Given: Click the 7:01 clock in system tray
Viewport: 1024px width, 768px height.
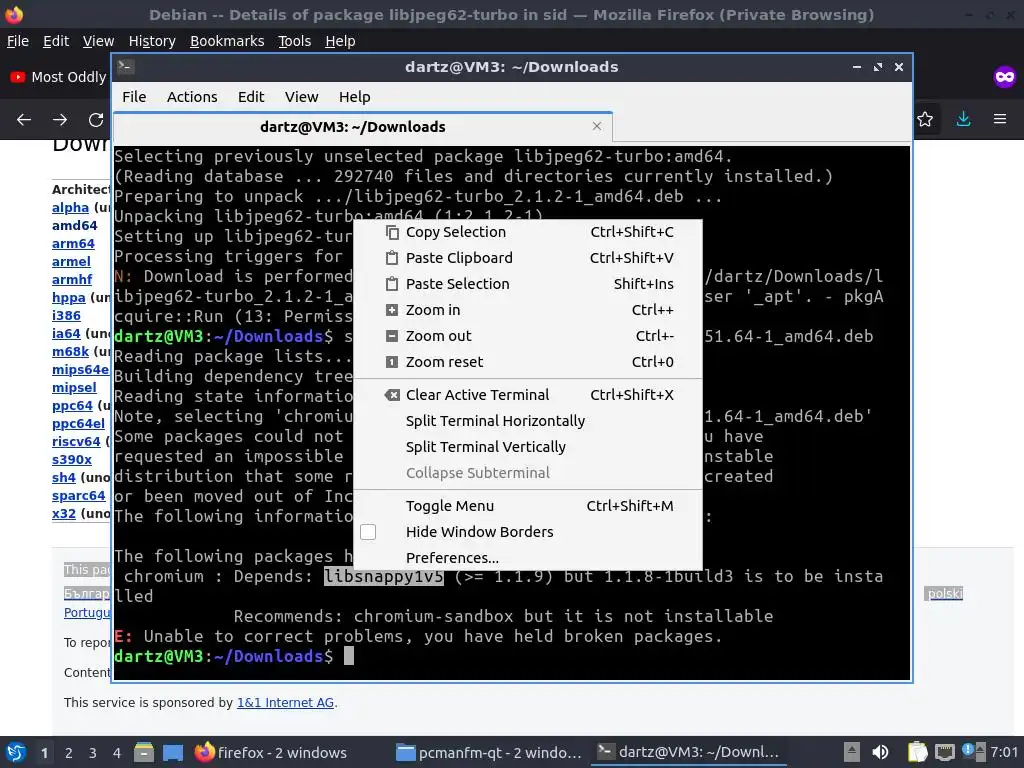Looking at the screenshot, I should (x=1004, y=752).
